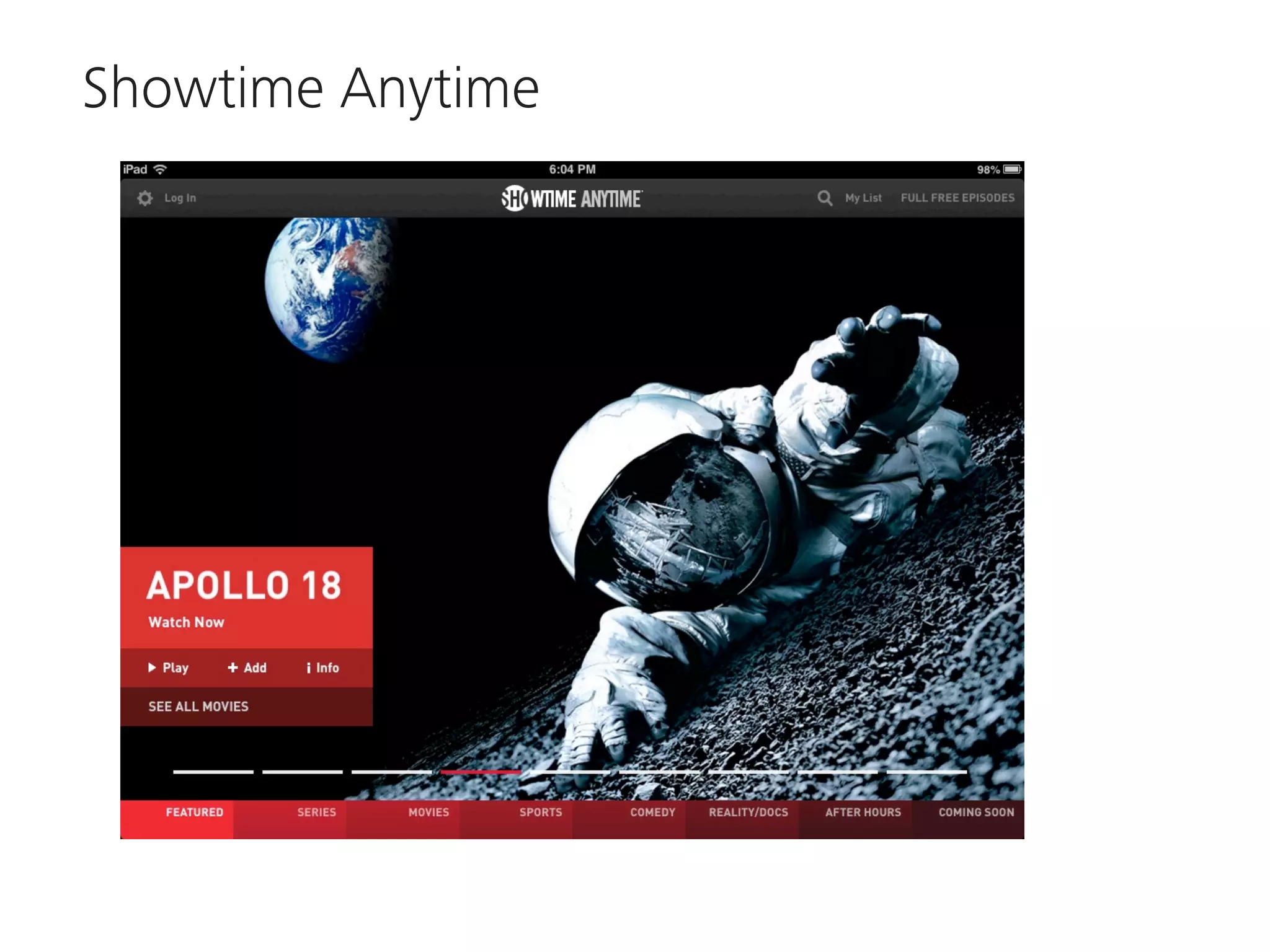Open the settings gear icon
Image resolution: width=1270 pixels, height=952 pixels.
coord(145,198)
